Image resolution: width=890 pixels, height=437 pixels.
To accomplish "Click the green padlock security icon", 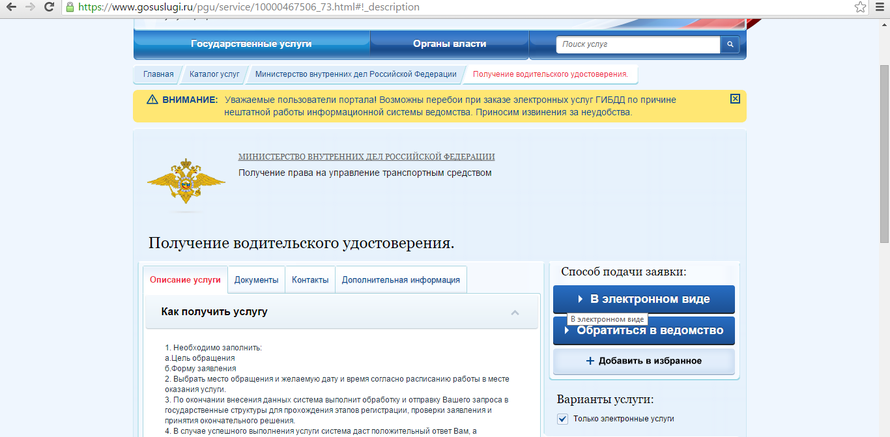I will click(70, 7).
